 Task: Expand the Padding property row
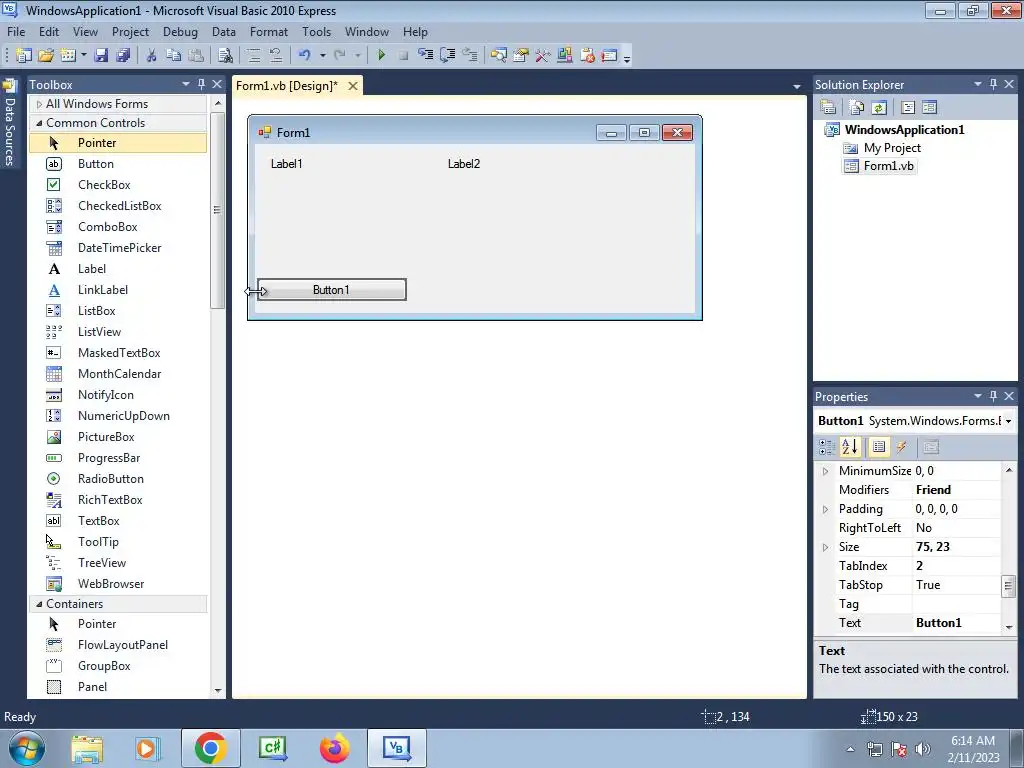pos(825,509)
